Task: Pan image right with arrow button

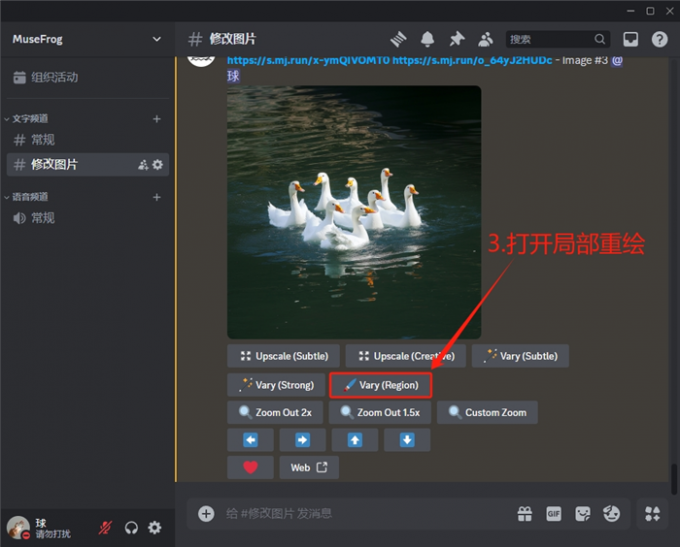Action: click(x=303, y=440)
